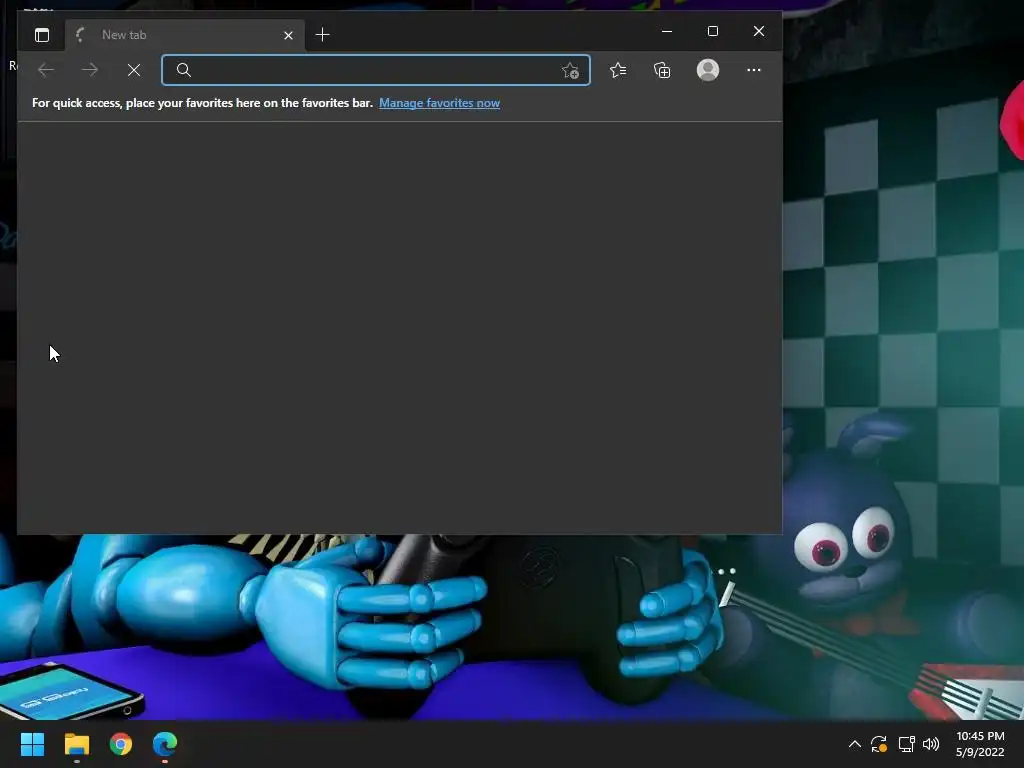Minimize the Edge window

pos(667,31)
